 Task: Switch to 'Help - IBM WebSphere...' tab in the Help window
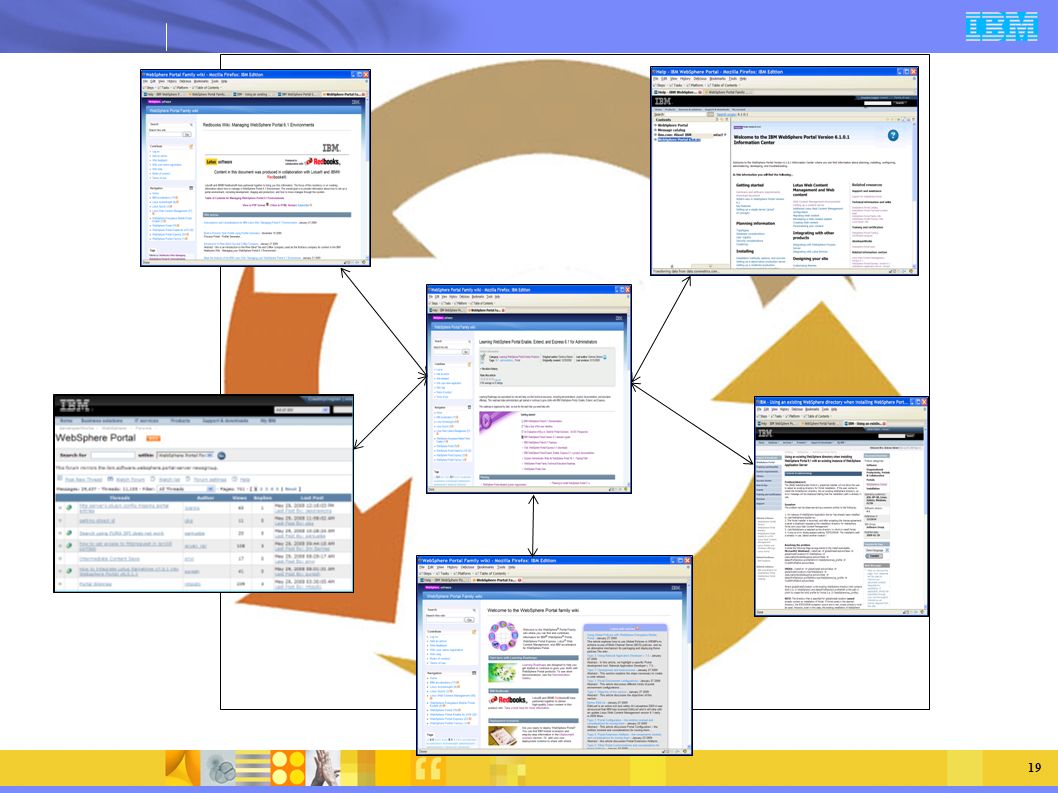[678, 92]
